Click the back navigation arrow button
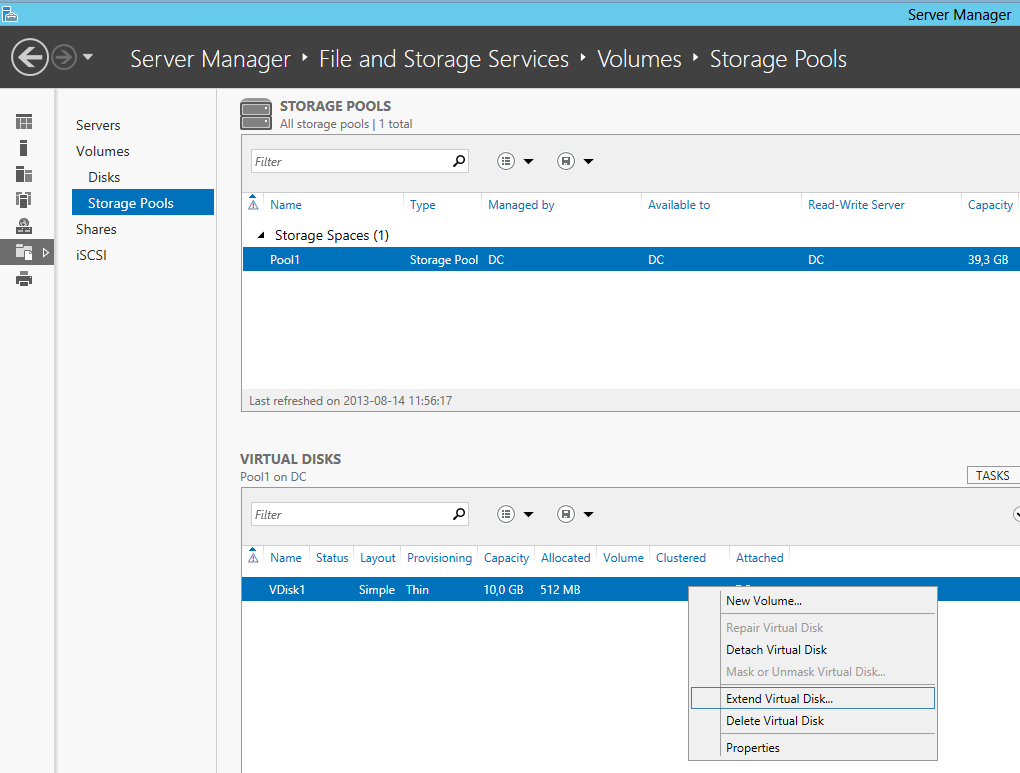 pos(30,57)
